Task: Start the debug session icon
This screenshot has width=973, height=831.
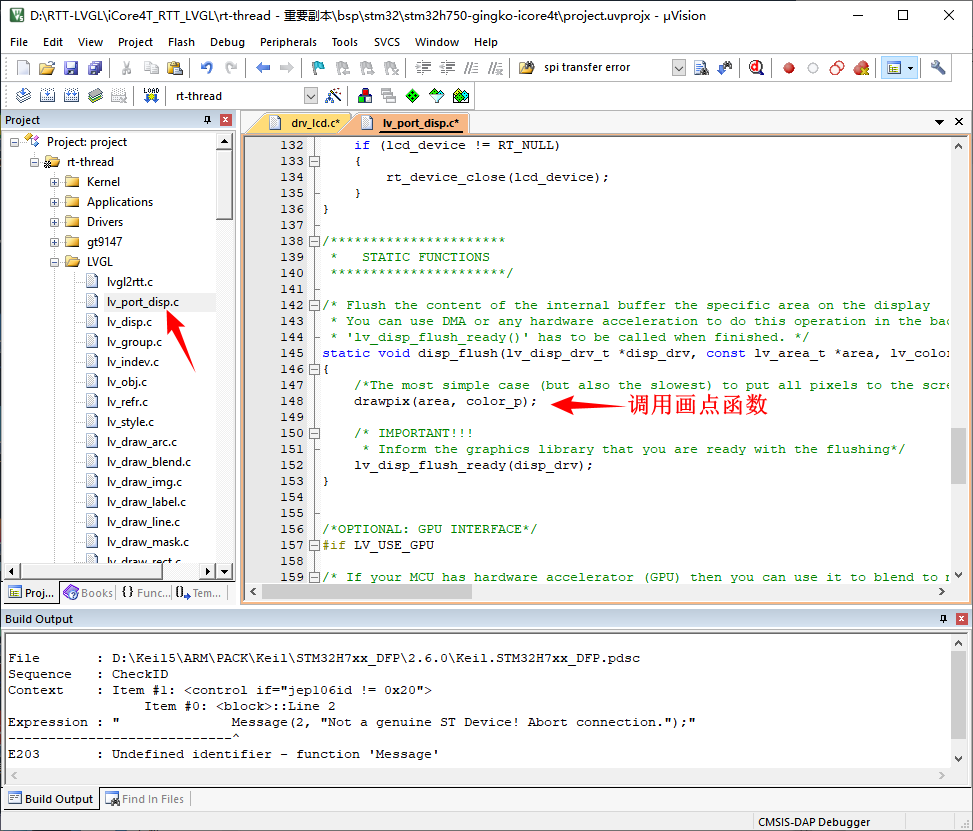Action: pyautogui.click(x=756, y=68)
